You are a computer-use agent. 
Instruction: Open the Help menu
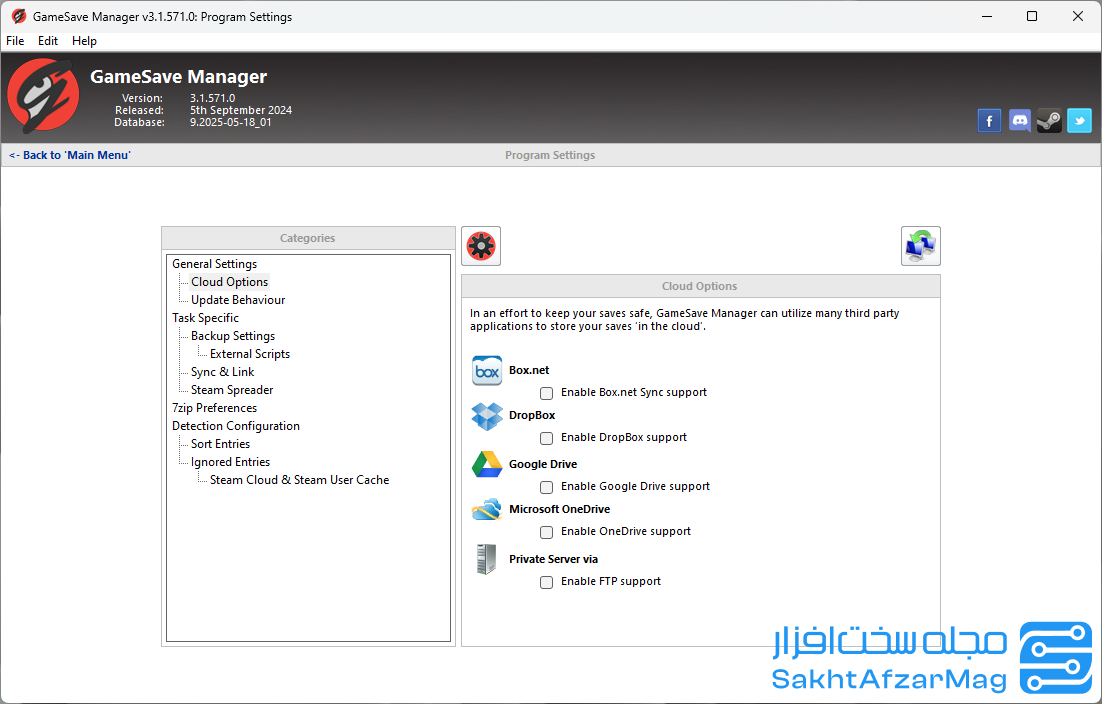pos(84,41)
